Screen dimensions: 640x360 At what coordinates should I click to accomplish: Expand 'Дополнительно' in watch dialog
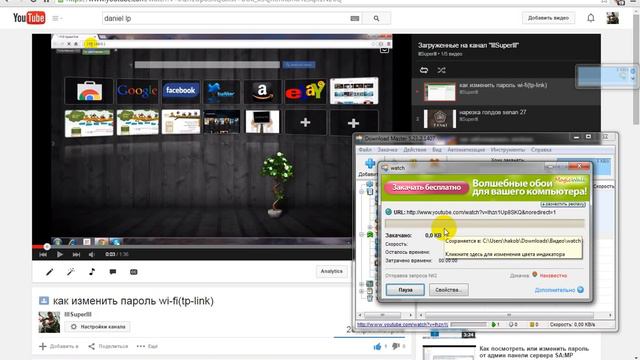559,290
